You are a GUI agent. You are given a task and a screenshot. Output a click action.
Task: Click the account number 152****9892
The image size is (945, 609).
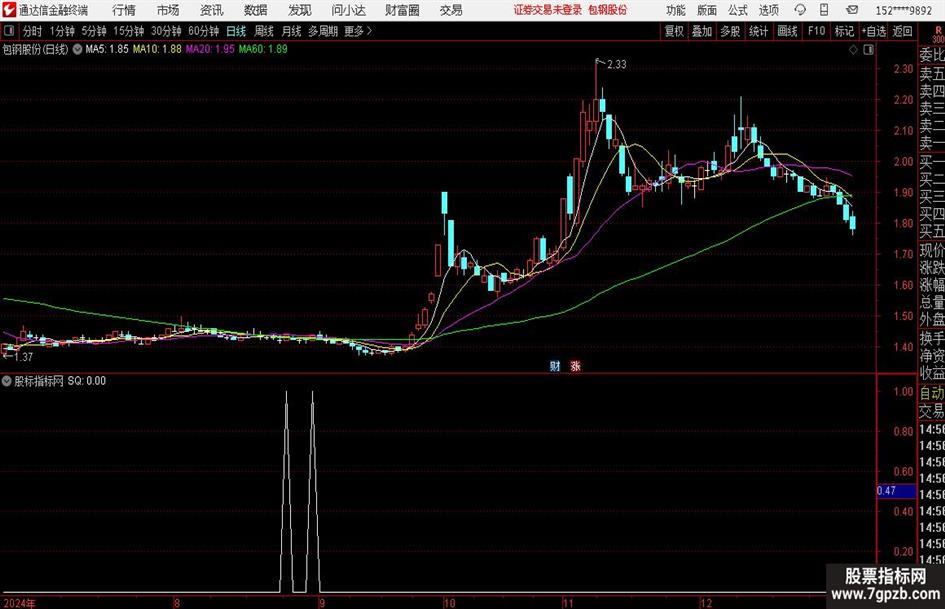tap(903, 10)
